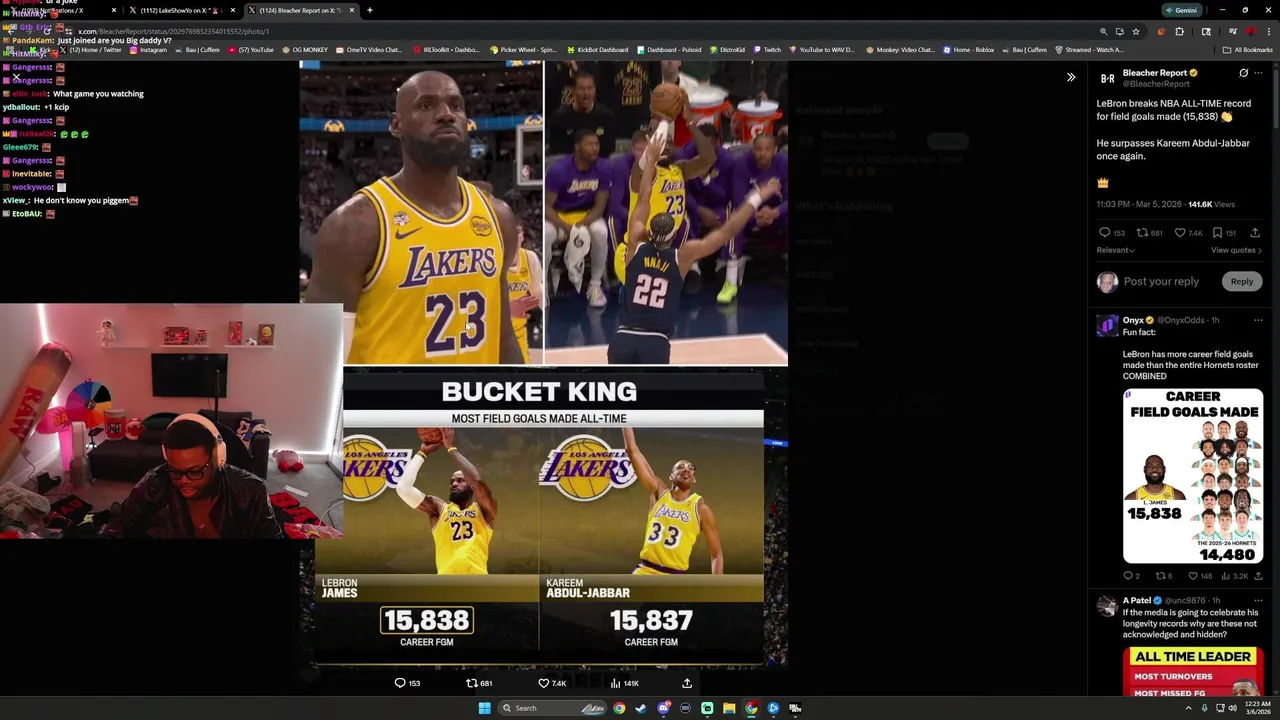
Task: Click the browser address bar URL
Action: [175, 31]
